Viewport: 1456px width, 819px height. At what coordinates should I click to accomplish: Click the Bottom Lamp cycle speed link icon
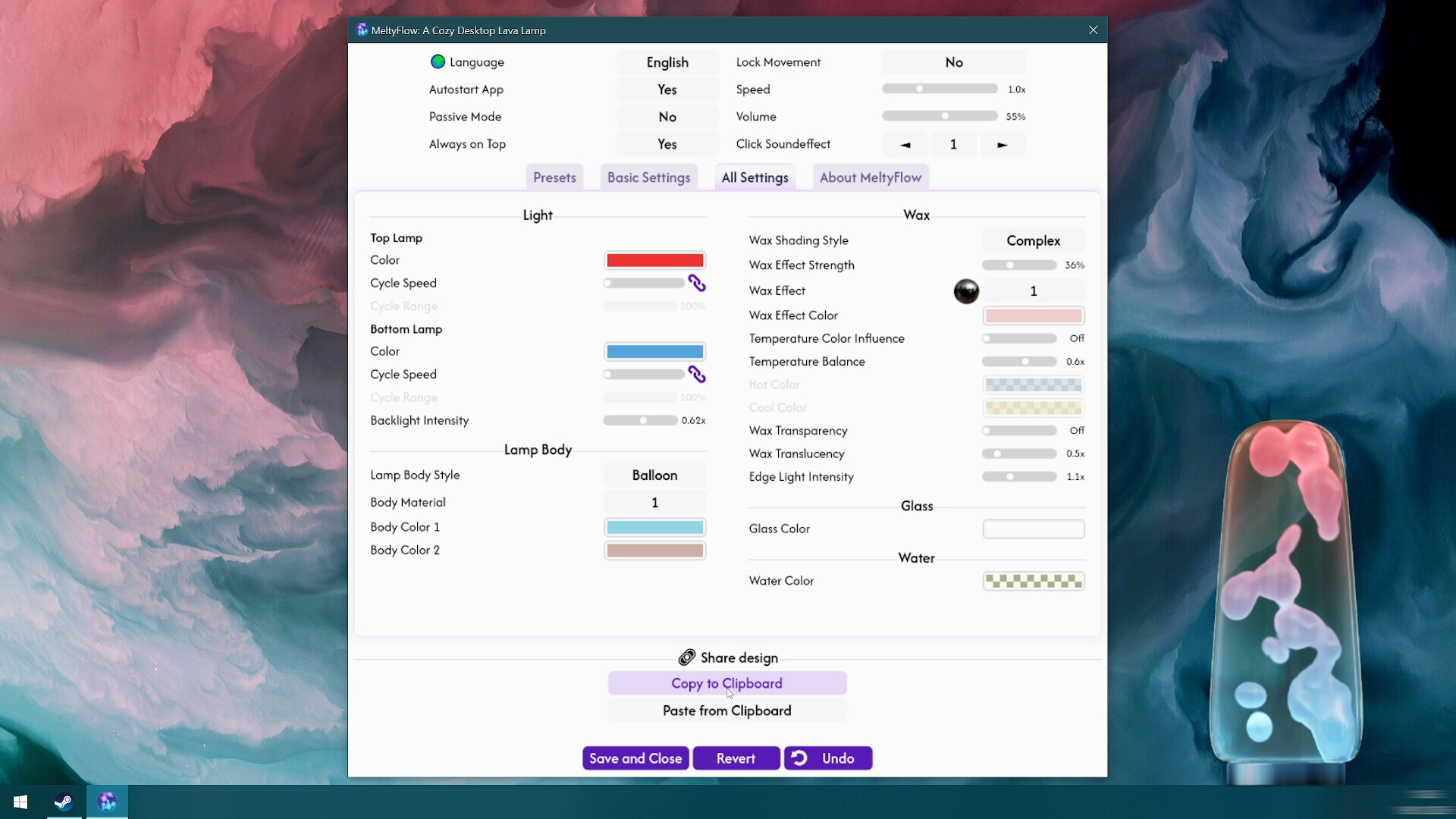point(696,375)
